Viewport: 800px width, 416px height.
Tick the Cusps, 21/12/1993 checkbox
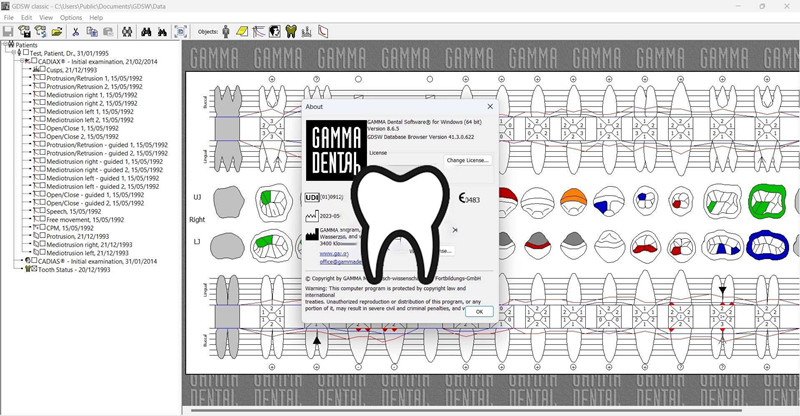(43, 69)
